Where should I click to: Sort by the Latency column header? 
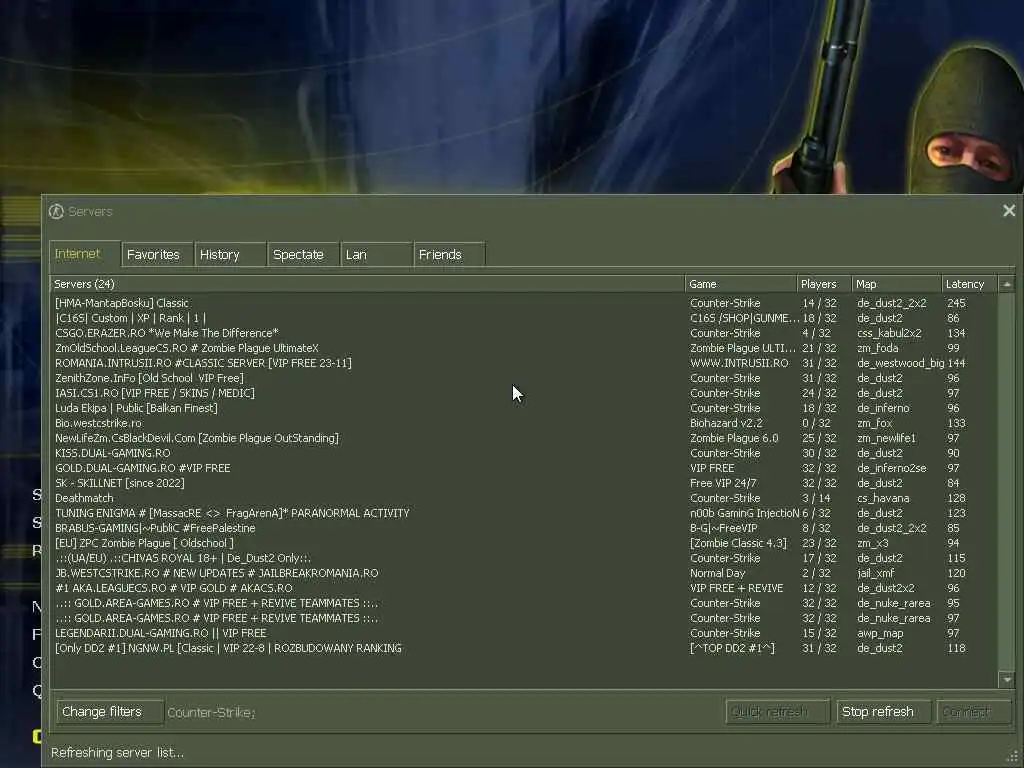pos(970,284)
